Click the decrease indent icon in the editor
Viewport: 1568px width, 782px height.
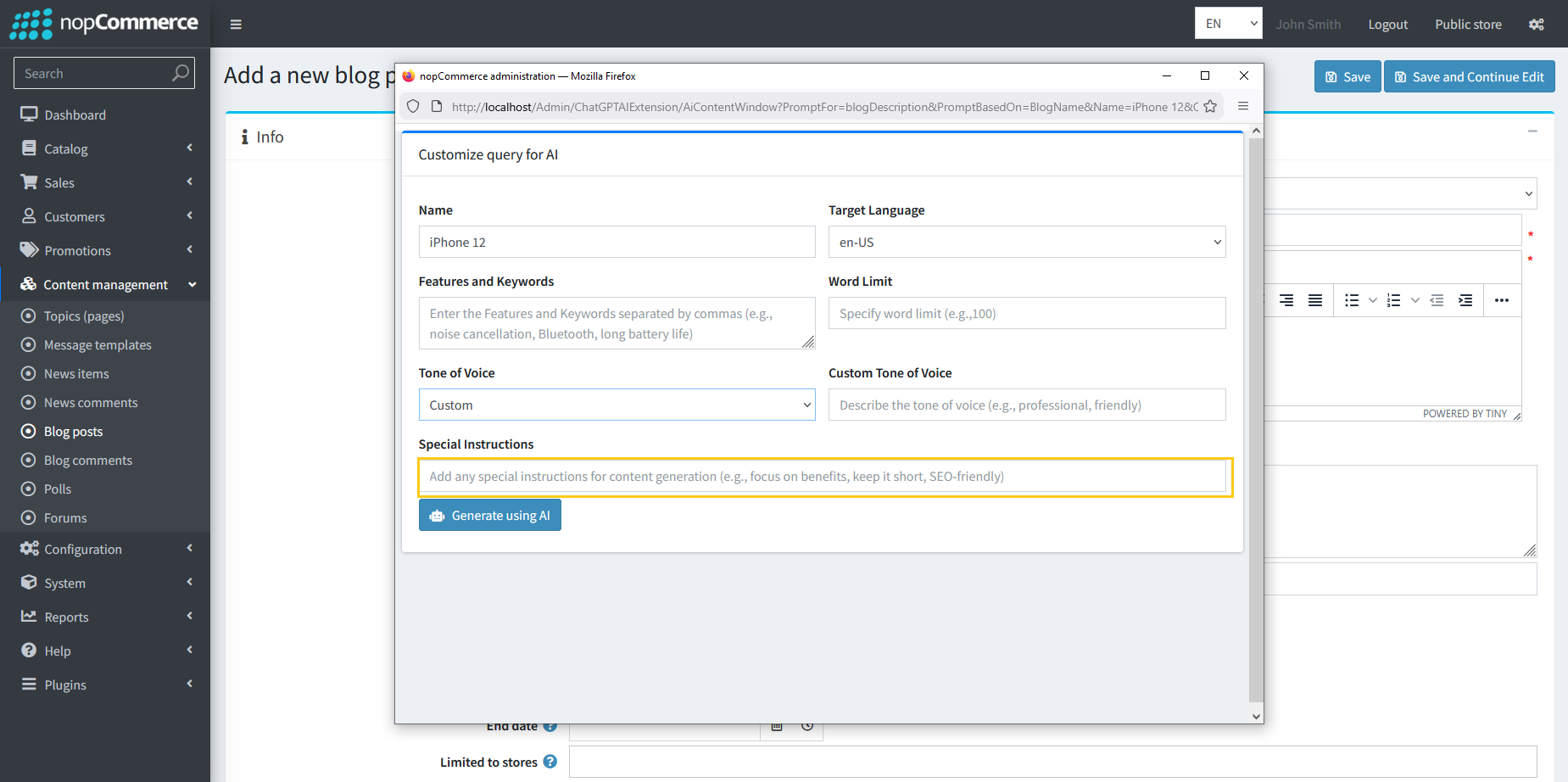pyautogui.click(x=1437, y=300)
